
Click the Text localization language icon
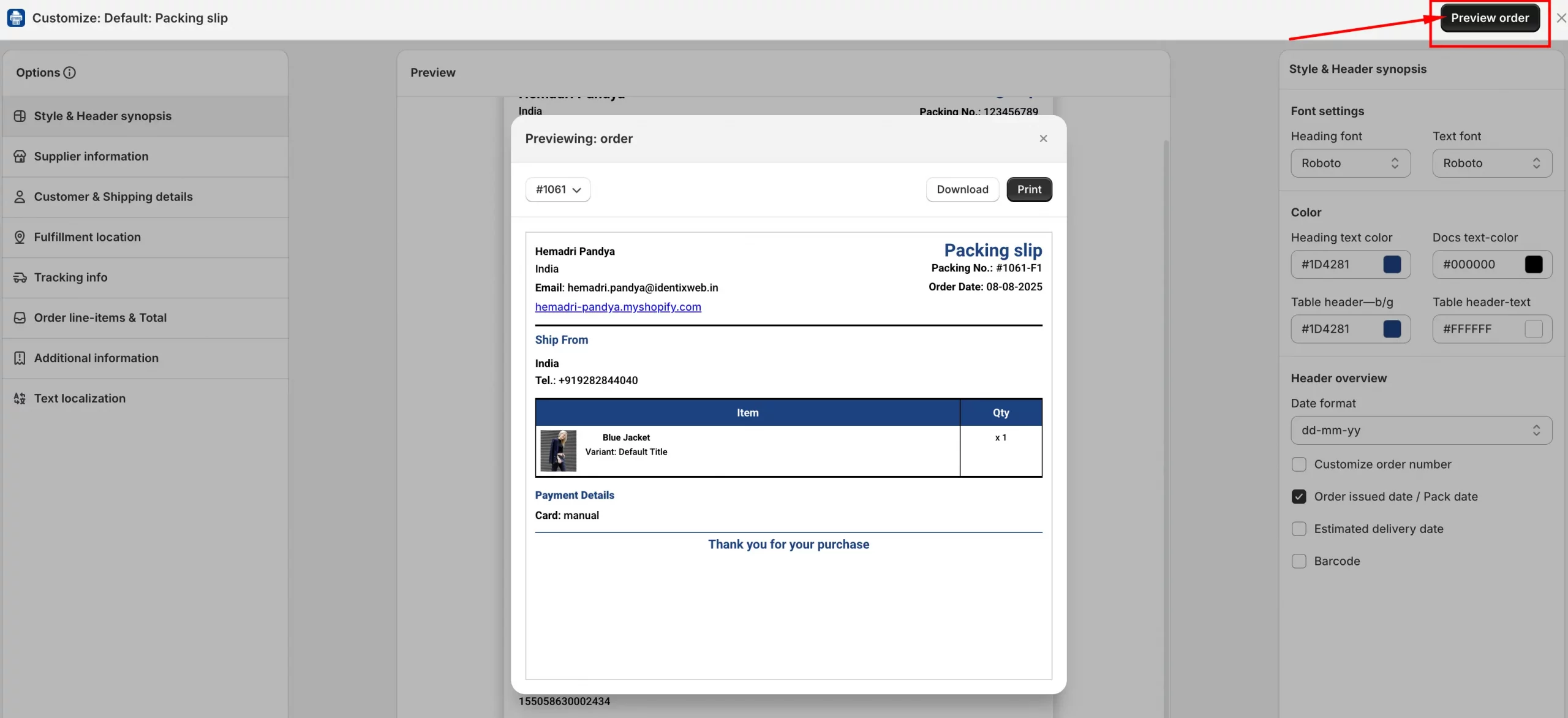click(x=20, y=399)
